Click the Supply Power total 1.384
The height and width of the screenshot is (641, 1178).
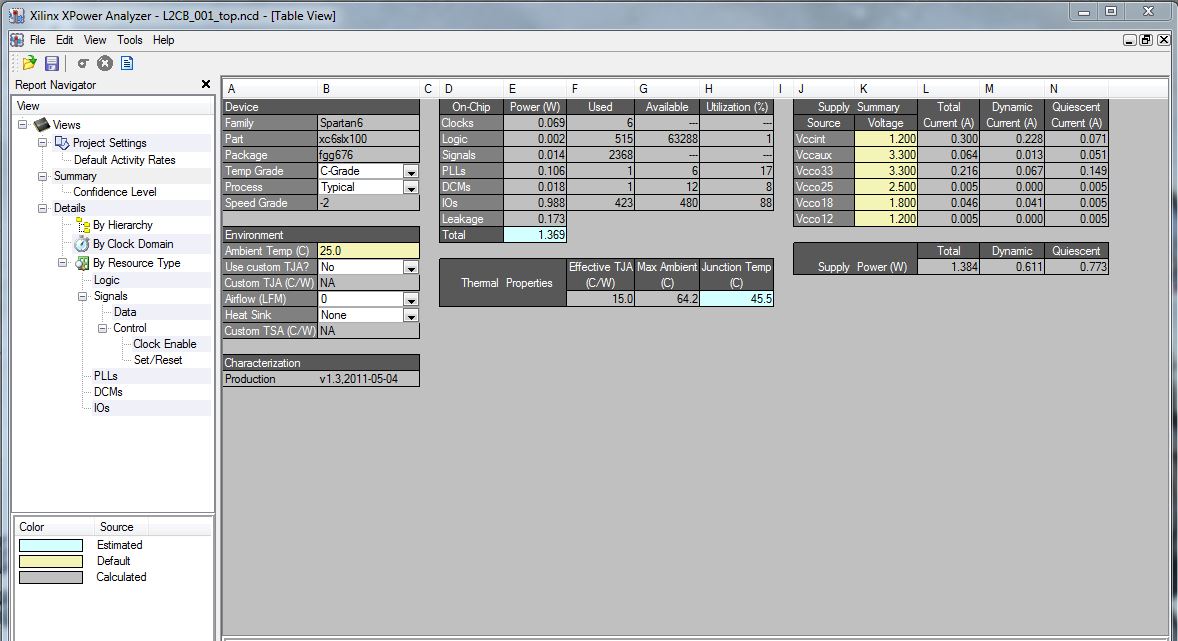click(948, 267)
